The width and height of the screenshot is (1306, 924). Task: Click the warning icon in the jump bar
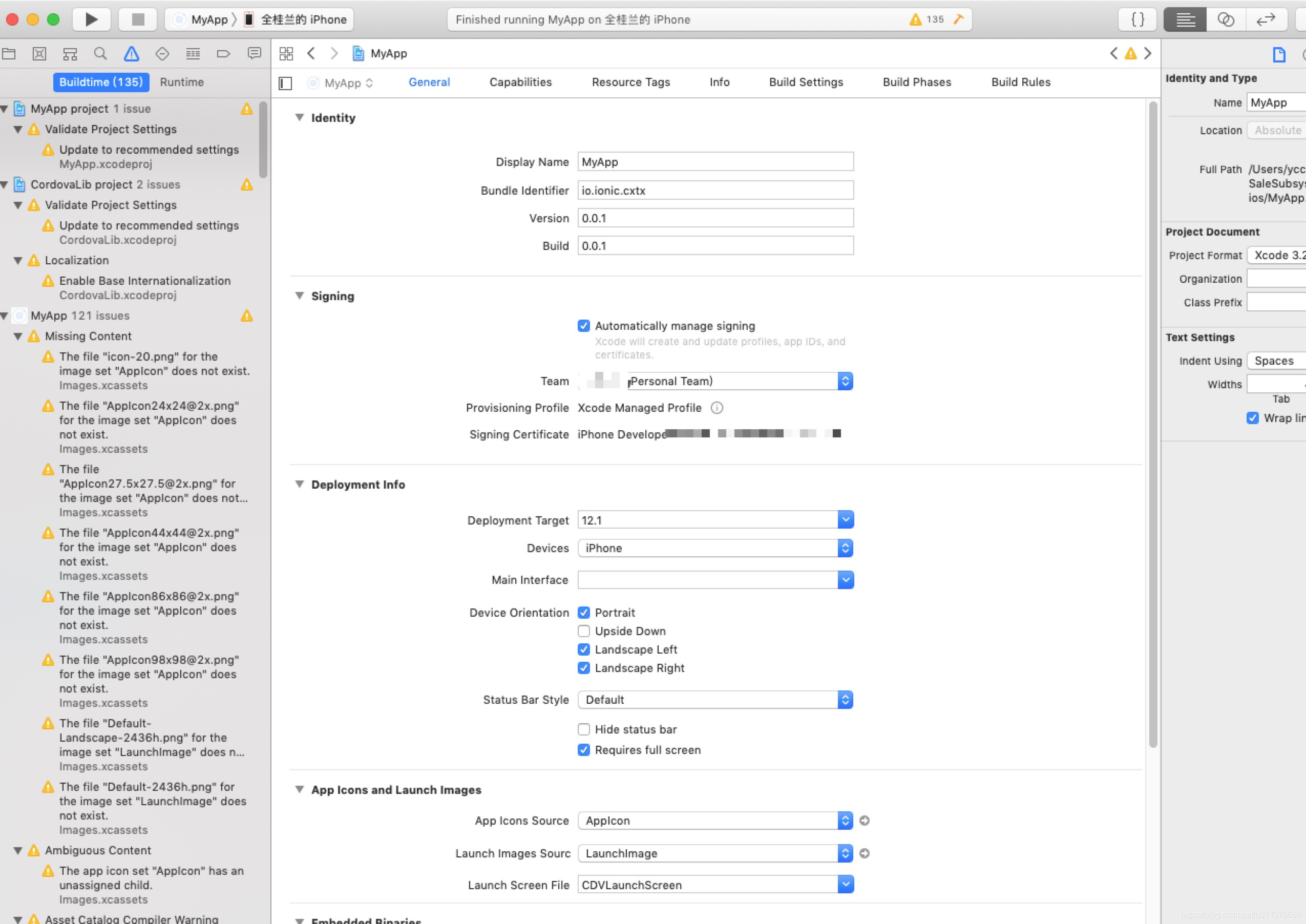point(1131,53)
